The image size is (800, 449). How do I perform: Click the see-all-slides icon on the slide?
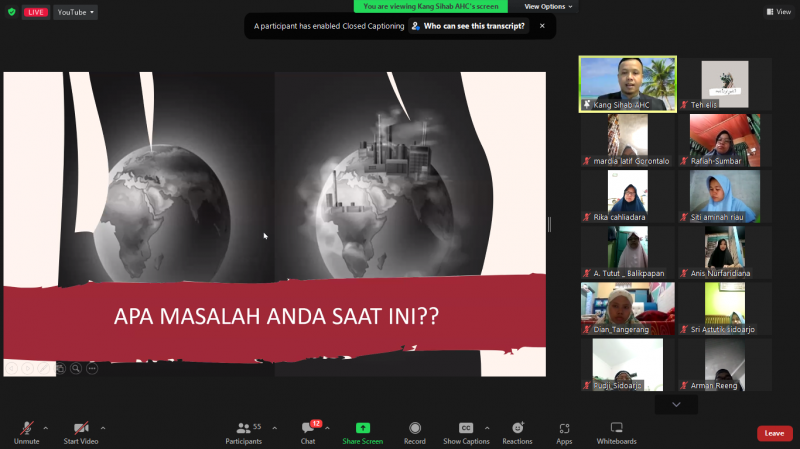pos(60,368)
